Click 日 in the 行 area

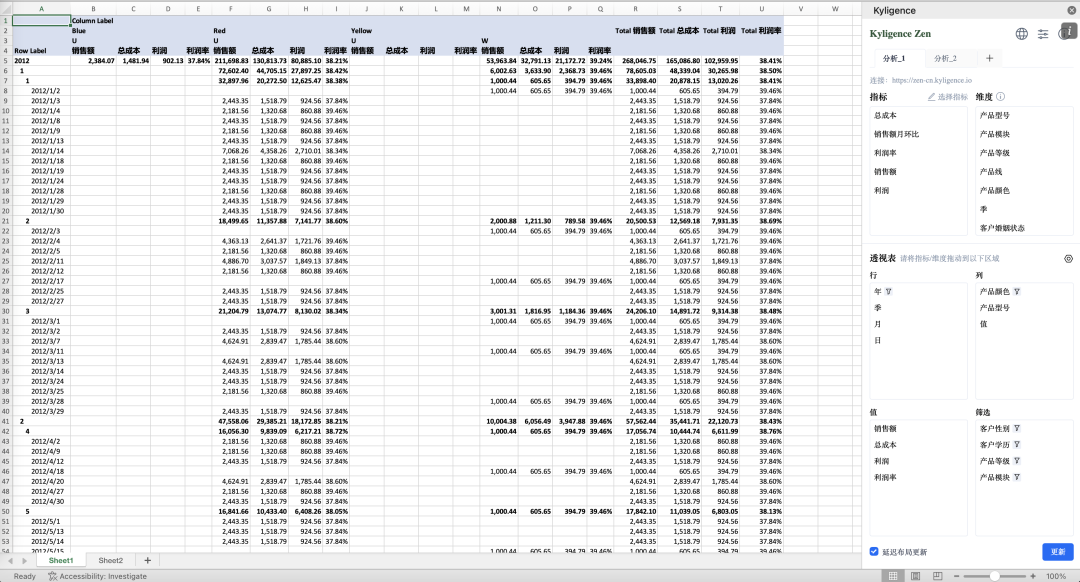(878, 341)
